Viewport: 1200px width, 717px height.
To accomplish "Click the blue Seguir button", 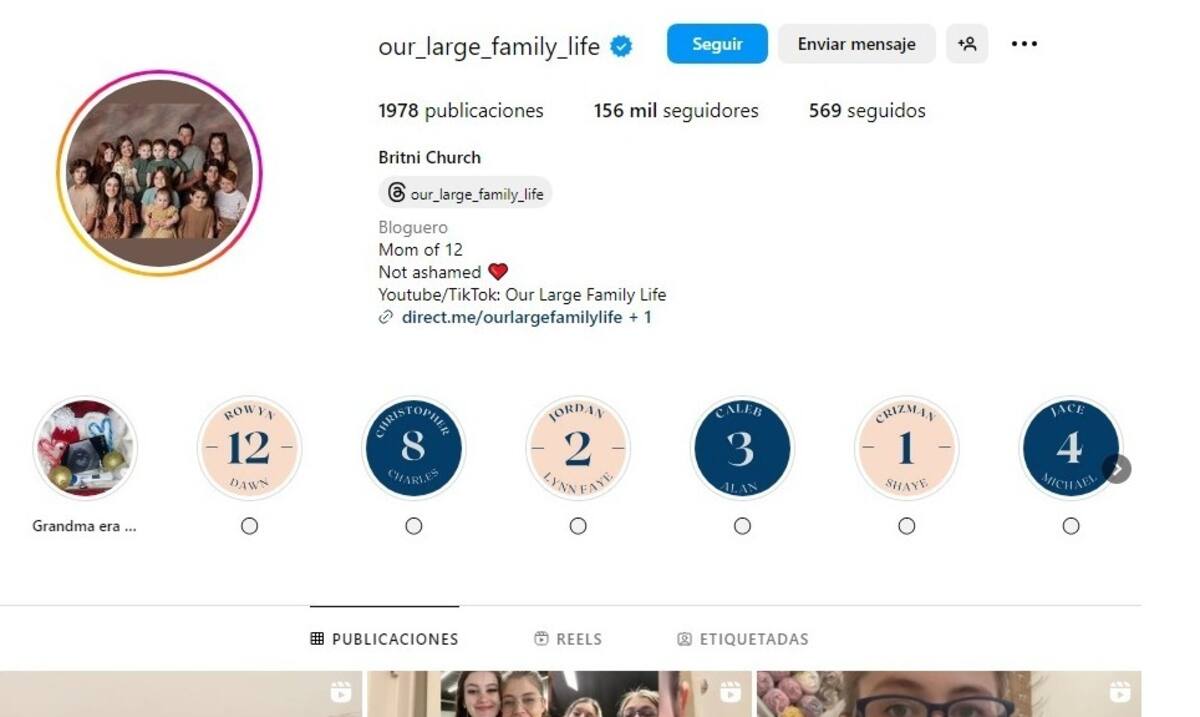I will coord(717,44).
